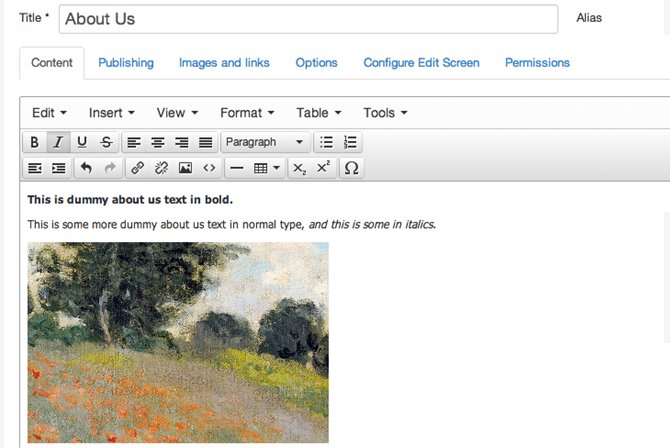Insert special character with omega icon
This screenshot has width=670, height=448.
(x=351, y=168)
